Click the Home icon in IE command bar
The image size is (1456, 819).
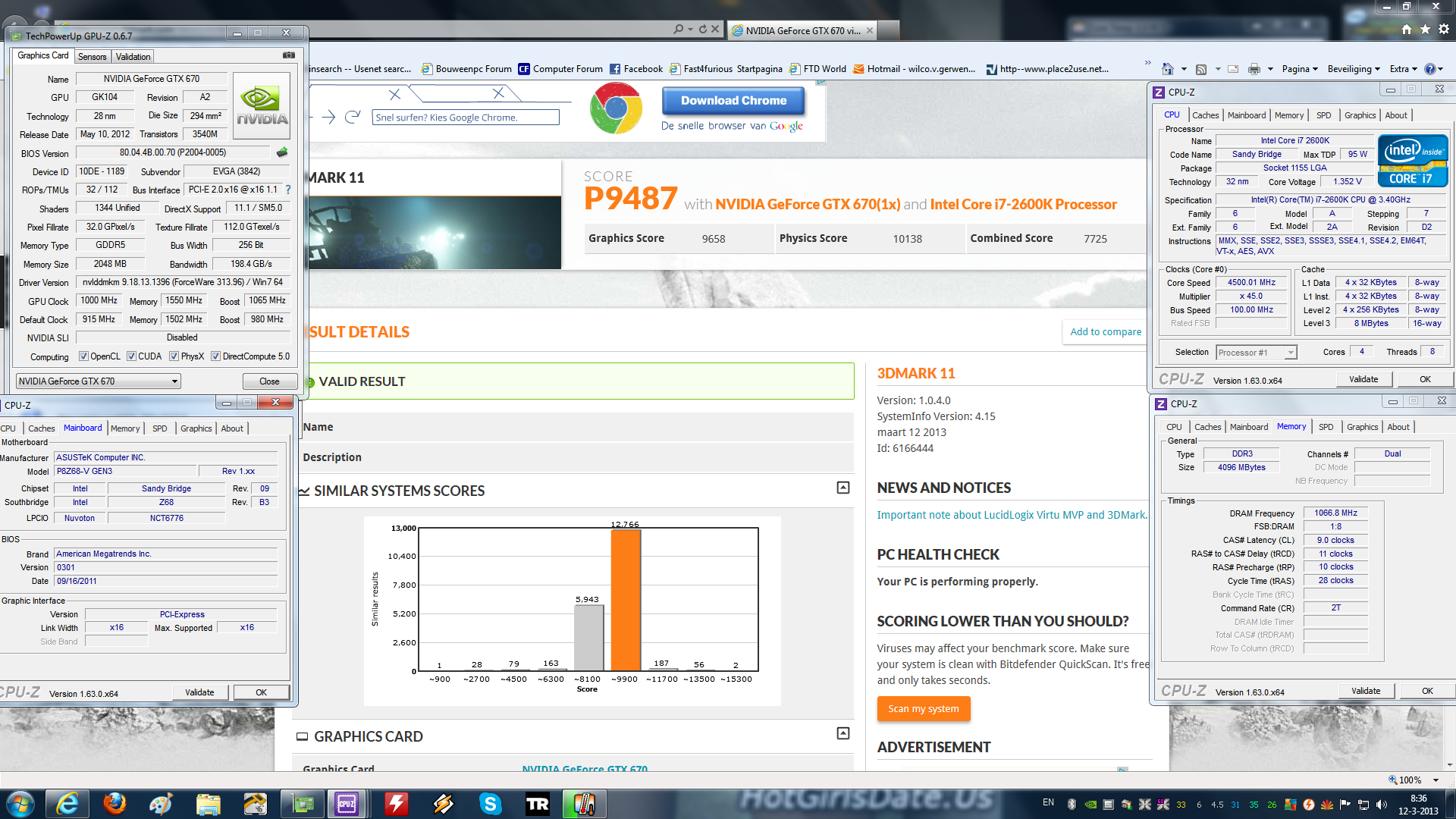pos(1168,69)
